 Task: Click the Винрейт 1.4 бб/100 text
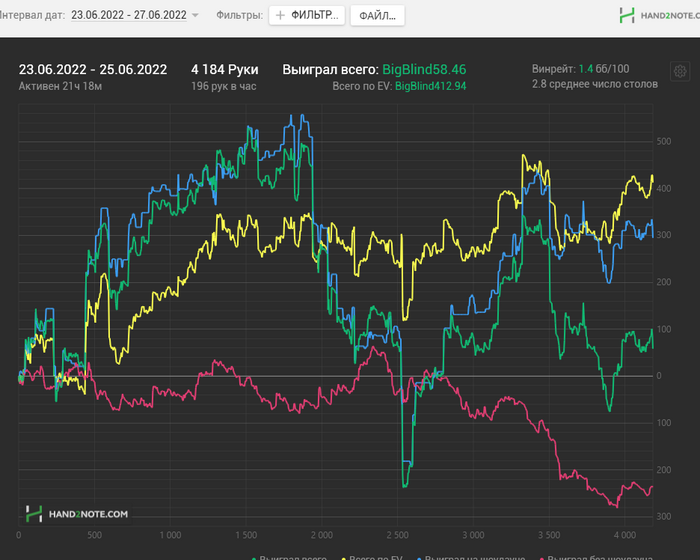[580, 69]
